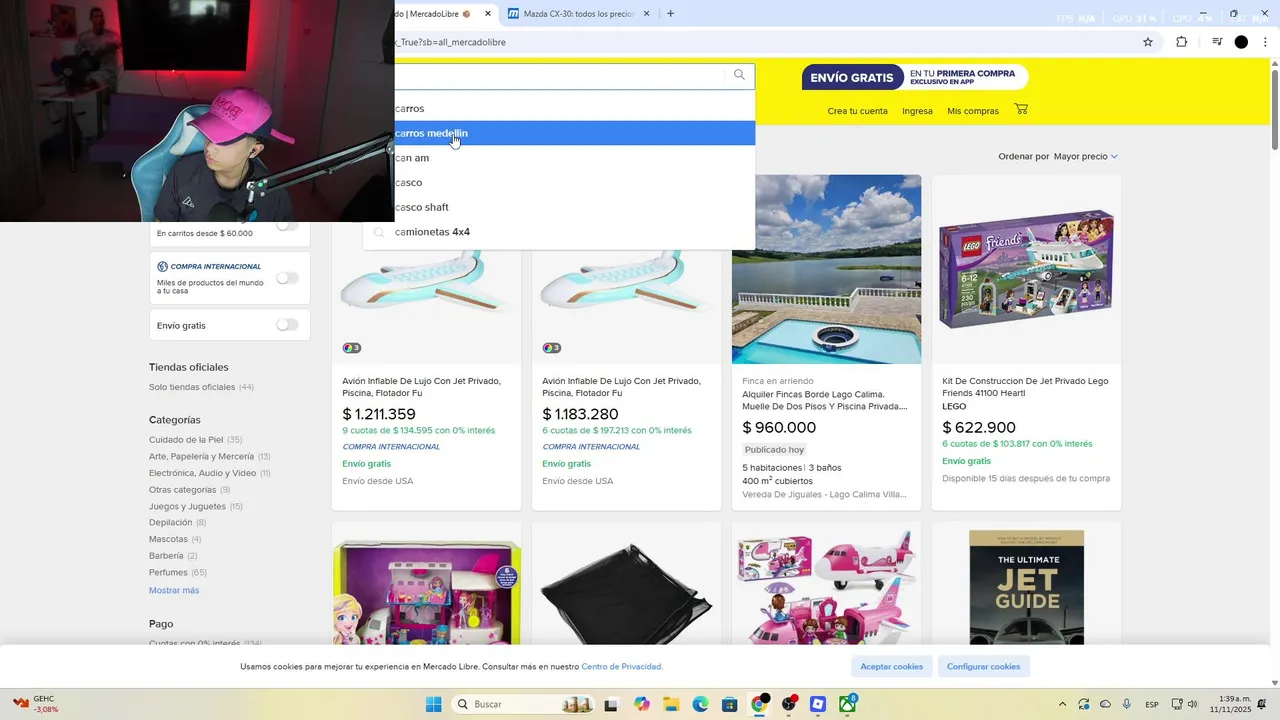
Task: Turn on the Envío gratis switch
Action: tap(287, 325)
